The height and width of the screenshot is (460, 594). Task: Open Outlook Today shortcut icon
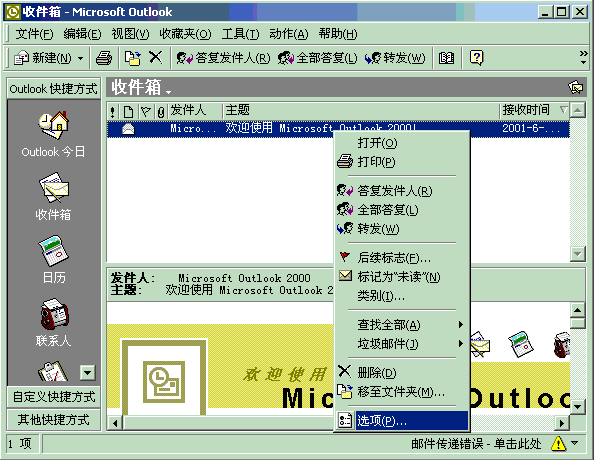pyautogui.click(x=53, y=125)
